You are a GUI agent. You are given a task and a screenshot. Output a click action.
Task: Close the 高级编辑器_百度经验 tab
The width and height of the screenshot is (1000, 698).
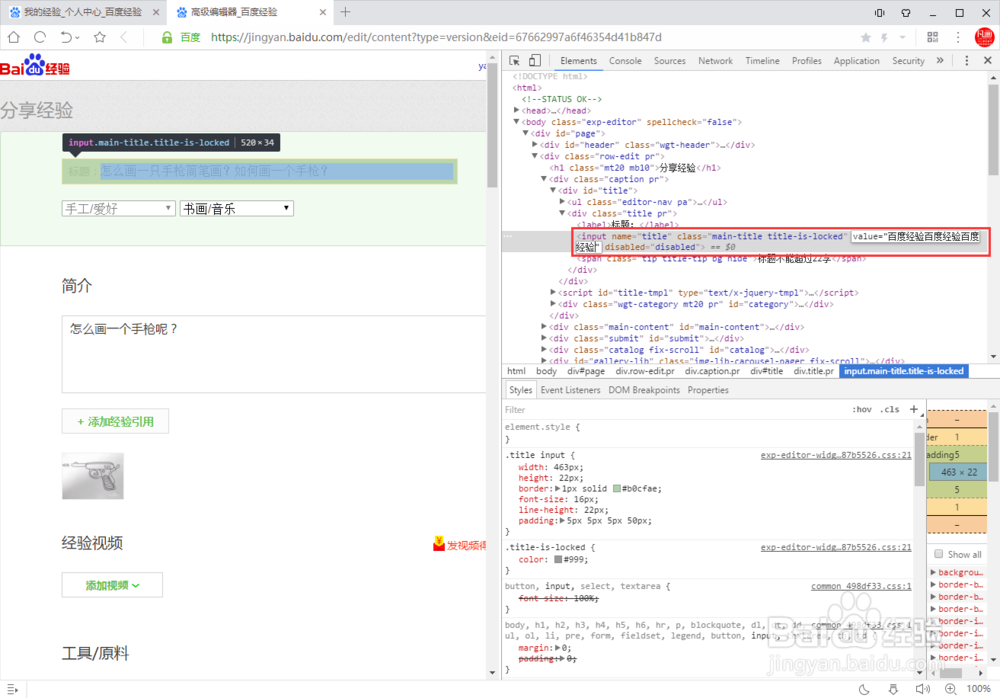click(323, 11)
